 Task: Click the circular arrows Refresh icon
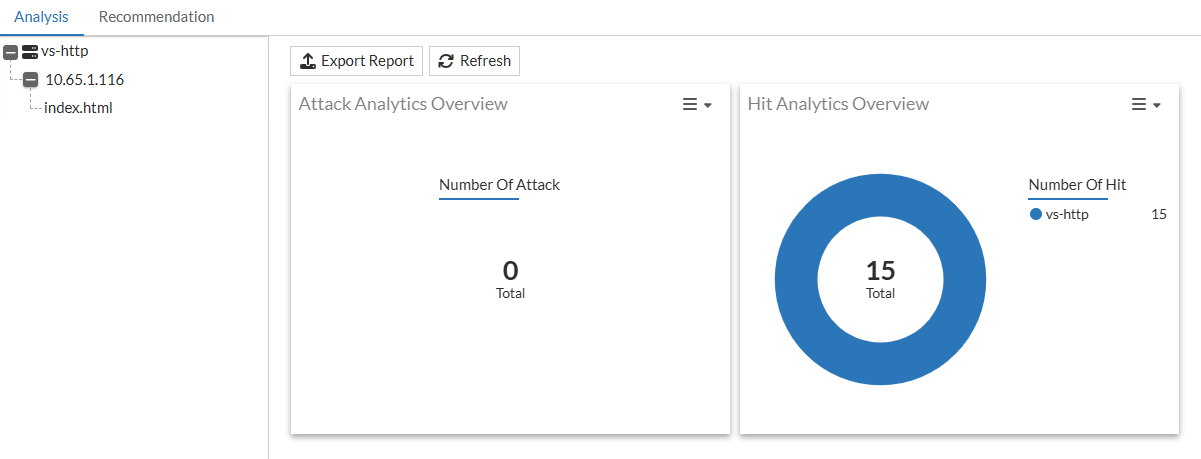(446, 61)
